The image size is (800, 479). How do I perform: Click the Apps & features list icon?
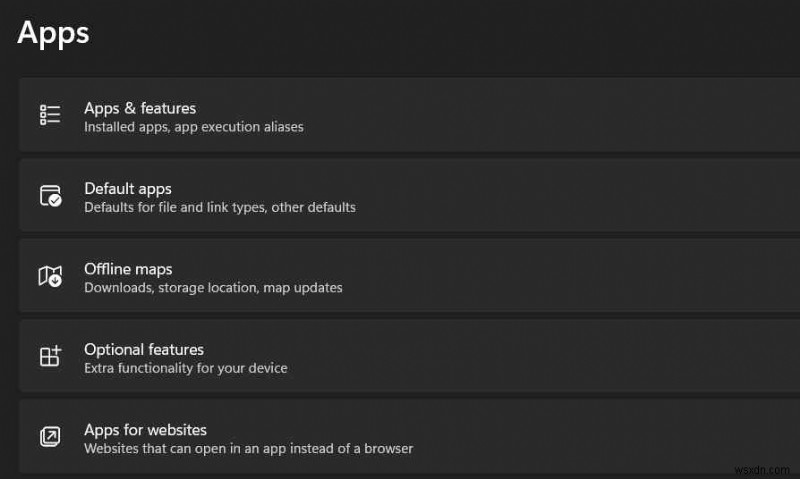point(50,115)
